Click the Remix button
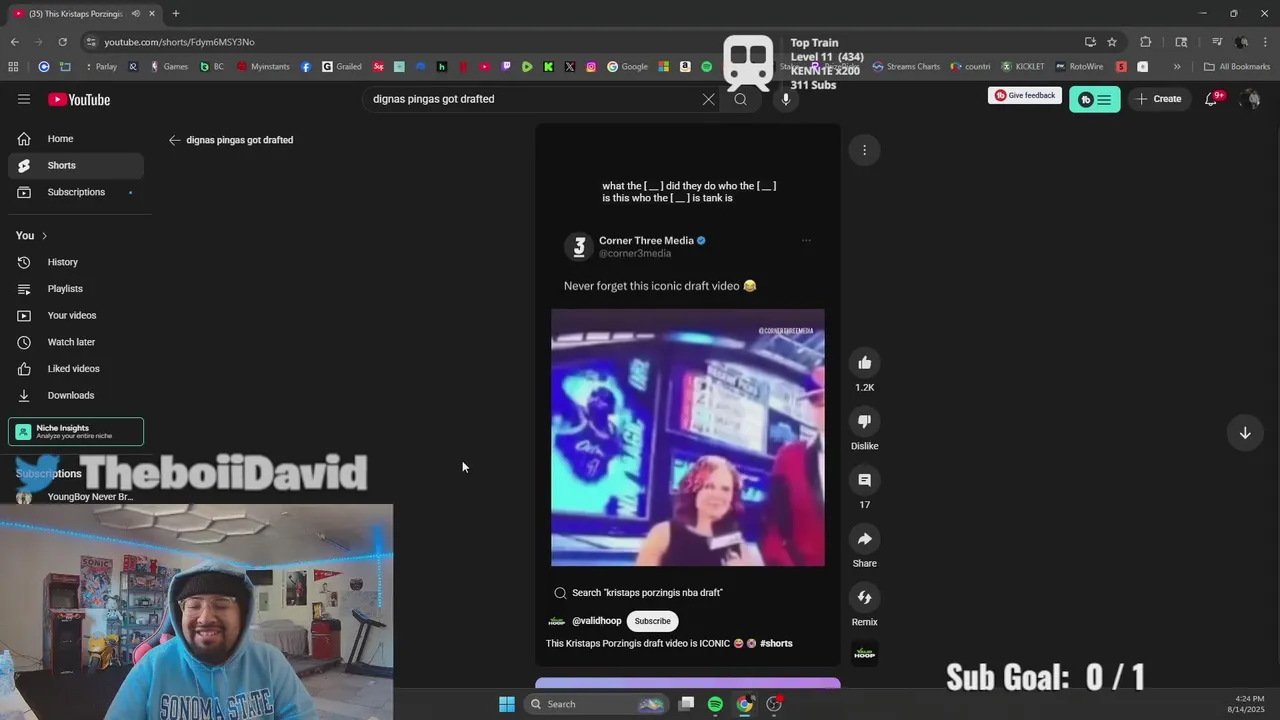Screen dimensions: 1280x720 (864, 598)
